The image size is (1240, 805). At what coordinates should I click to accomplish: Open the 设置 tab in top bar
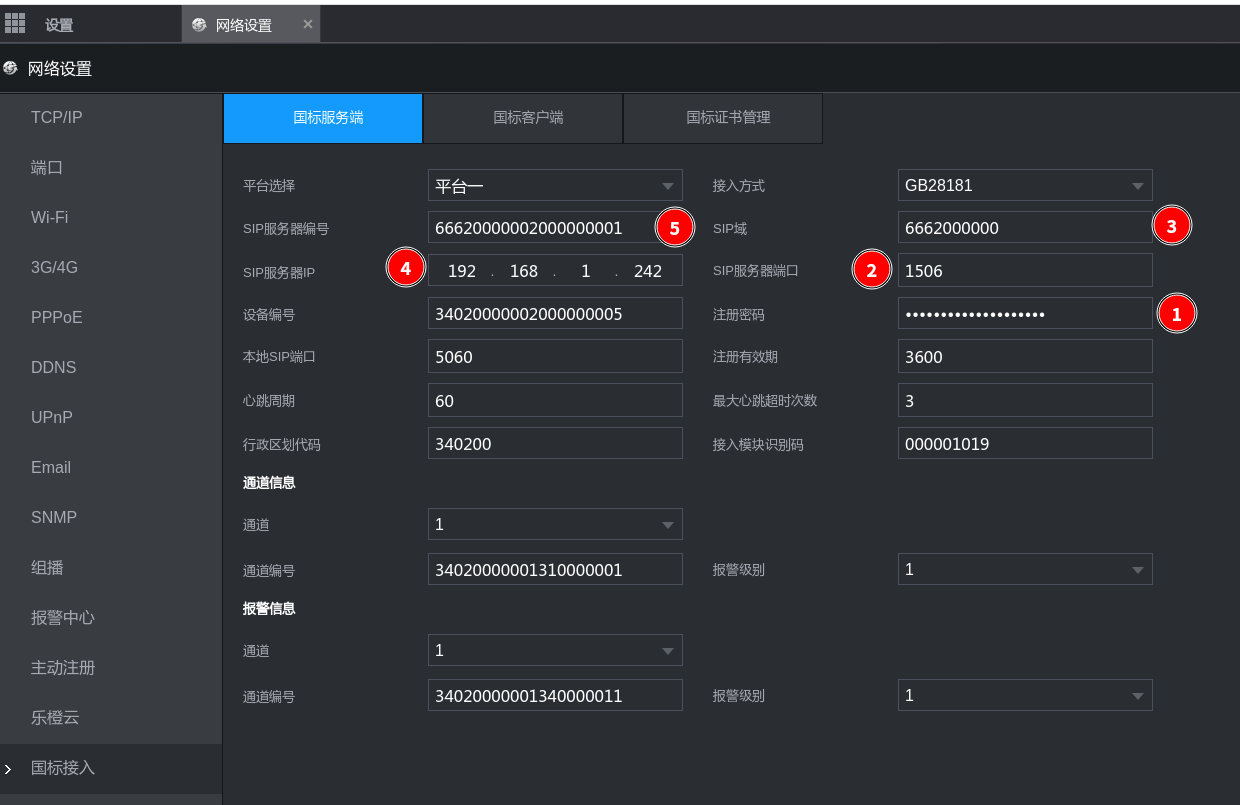click(x=59, y=25)
